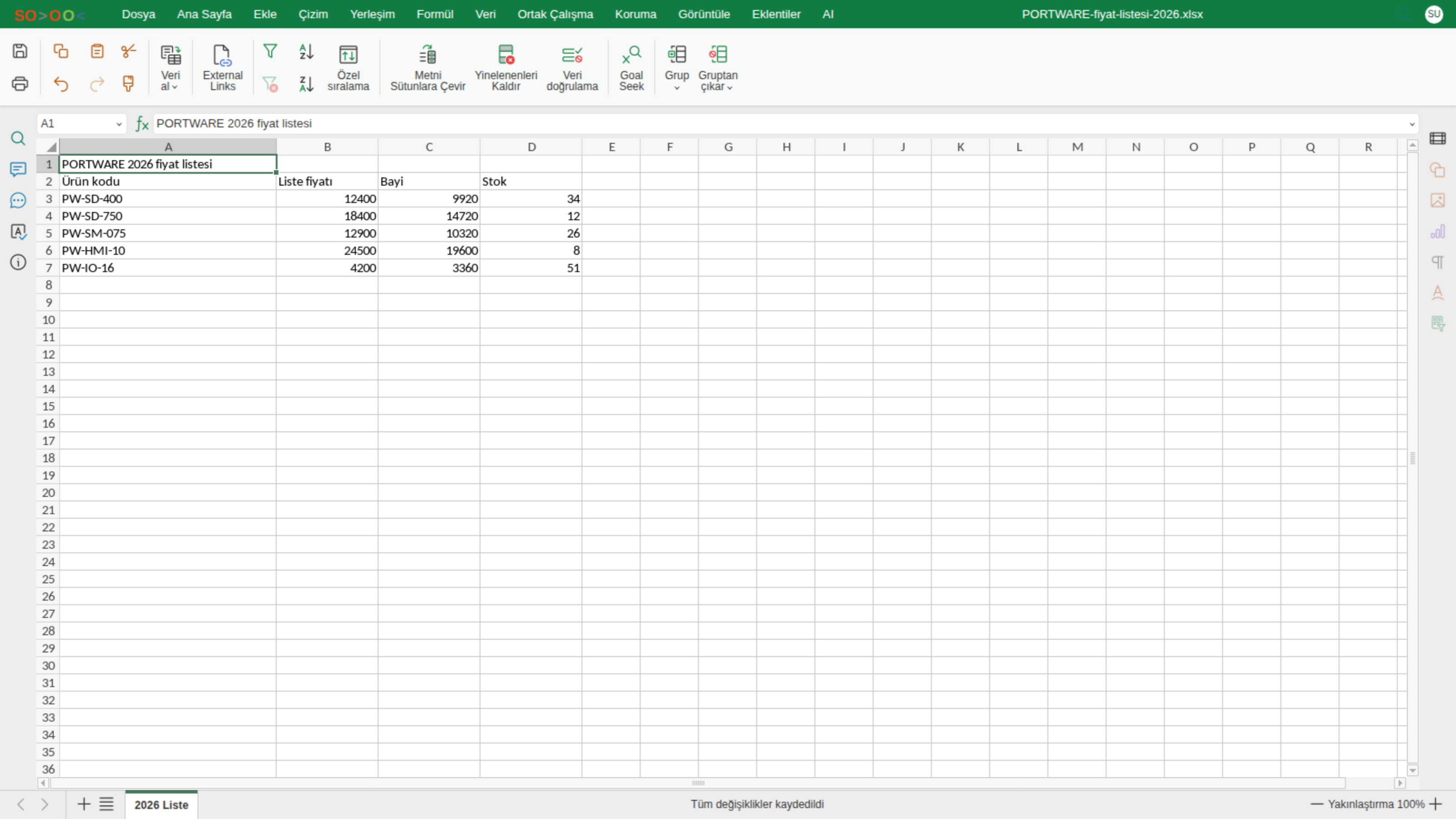The height and width of the screenshot is (819, 1456).
Task: Sort ascending A to Z
Action: [x=306, y=51]
